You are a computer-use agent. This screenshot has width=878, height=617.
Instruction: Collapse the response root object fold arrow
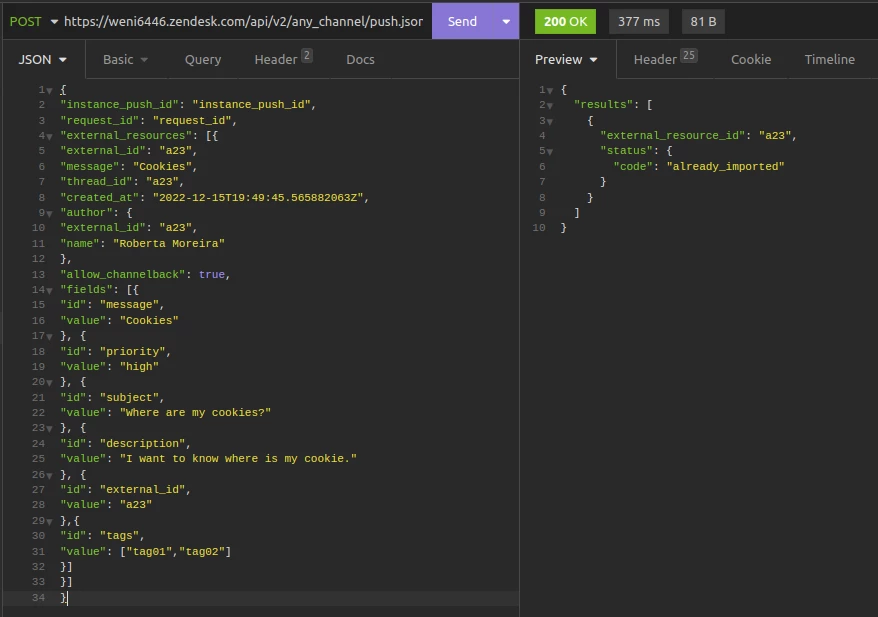[x=550, y=90]
